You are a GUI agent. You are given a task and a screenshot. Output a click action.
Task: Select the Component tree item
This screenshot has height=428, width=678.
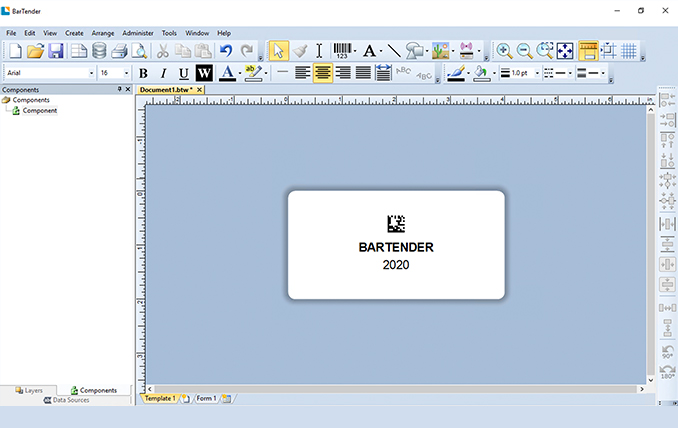point(40,111)
